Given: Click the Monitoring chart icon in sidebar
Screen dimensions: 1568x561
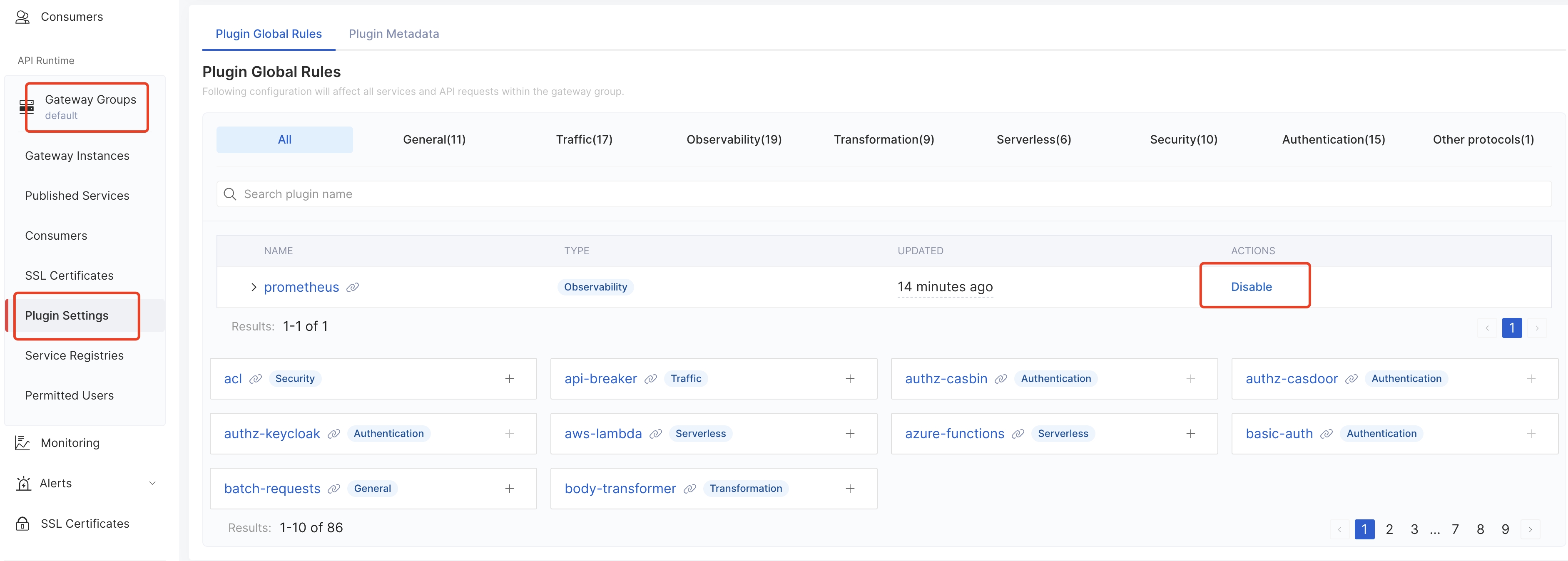Looking at the screenshot, I should pos(22,443).
